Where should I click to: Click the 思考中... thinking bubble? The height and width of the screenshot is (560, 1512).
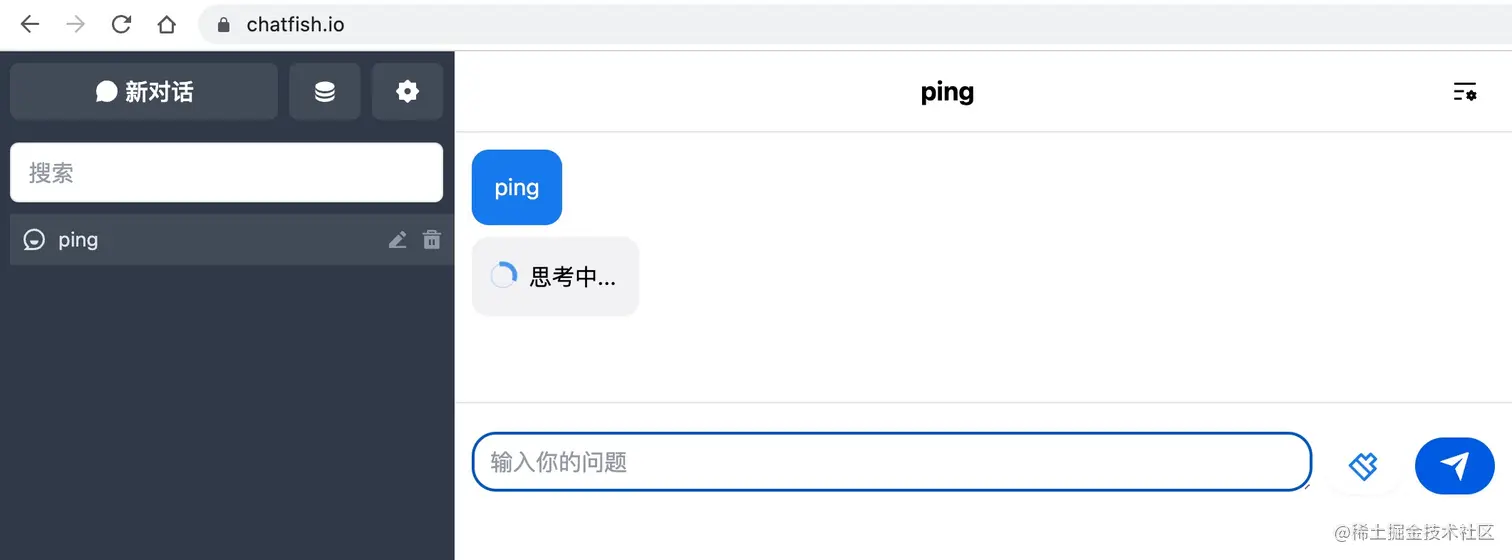[x=555, y=277]
